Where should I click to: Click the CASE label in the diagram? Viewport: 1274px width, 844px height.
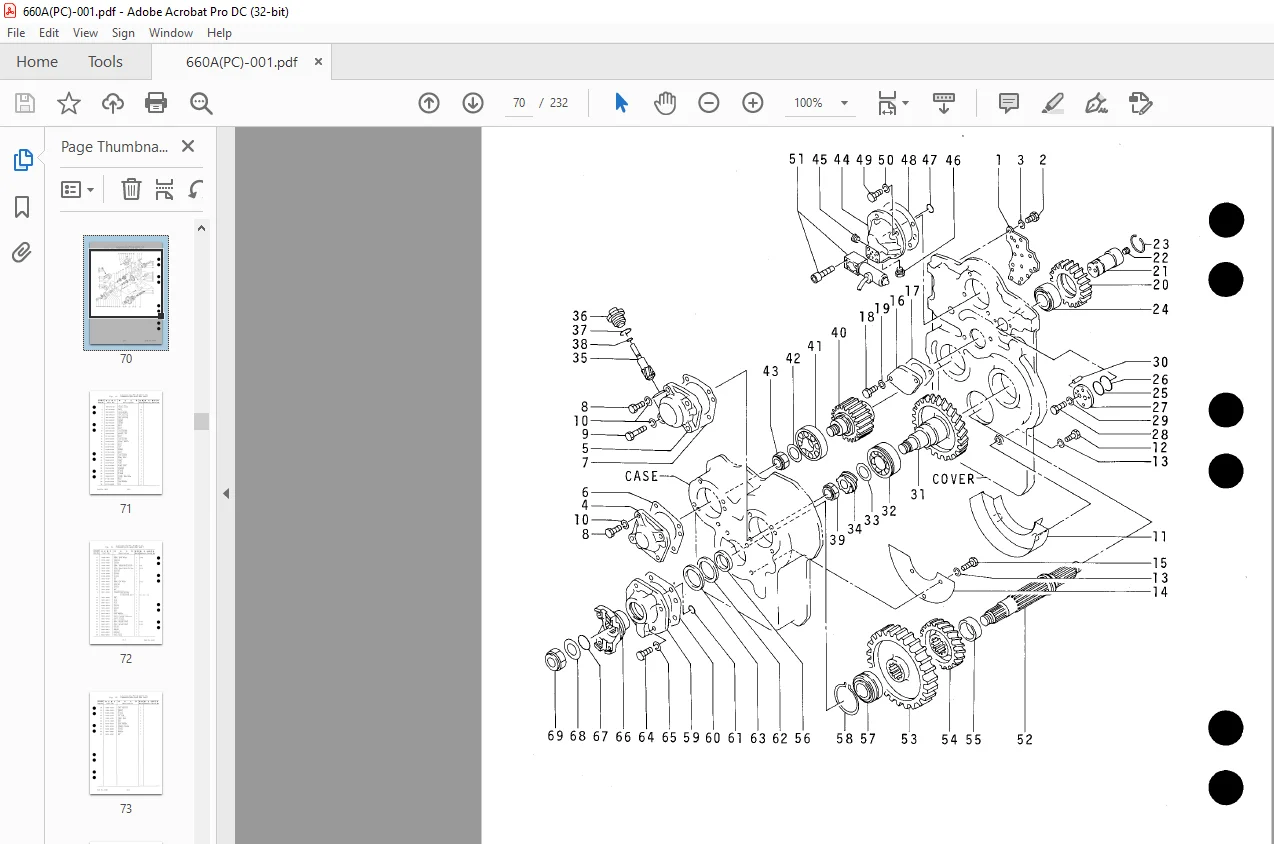(x=641, y=477)
